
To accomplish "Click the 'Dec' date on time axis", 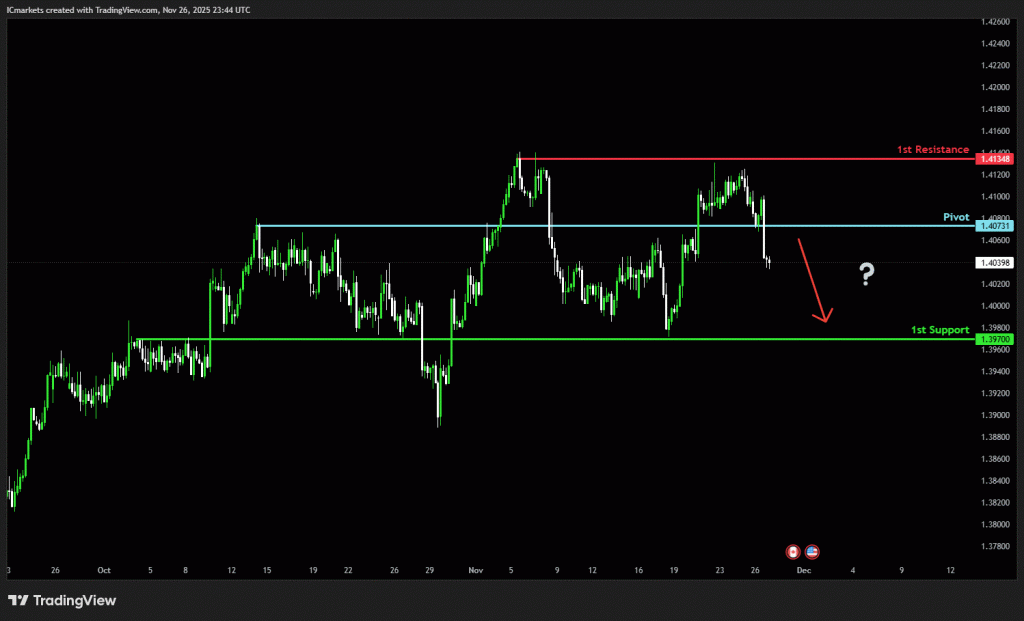I will pyautogui.click(x=802, y=570).
